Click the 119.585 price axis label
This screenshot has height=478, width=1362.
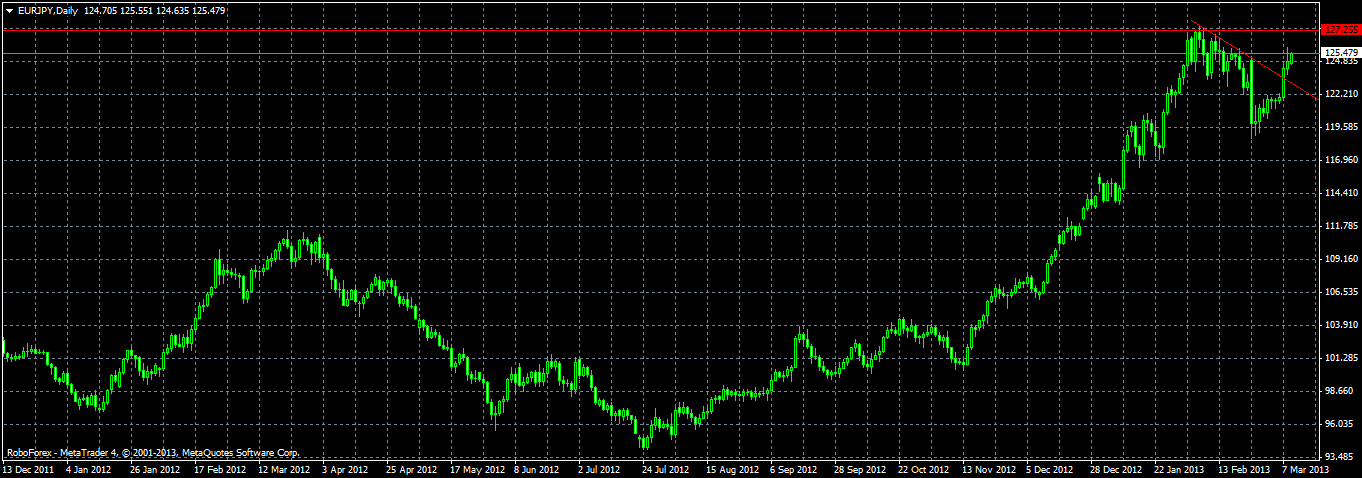coord(1339,127)
